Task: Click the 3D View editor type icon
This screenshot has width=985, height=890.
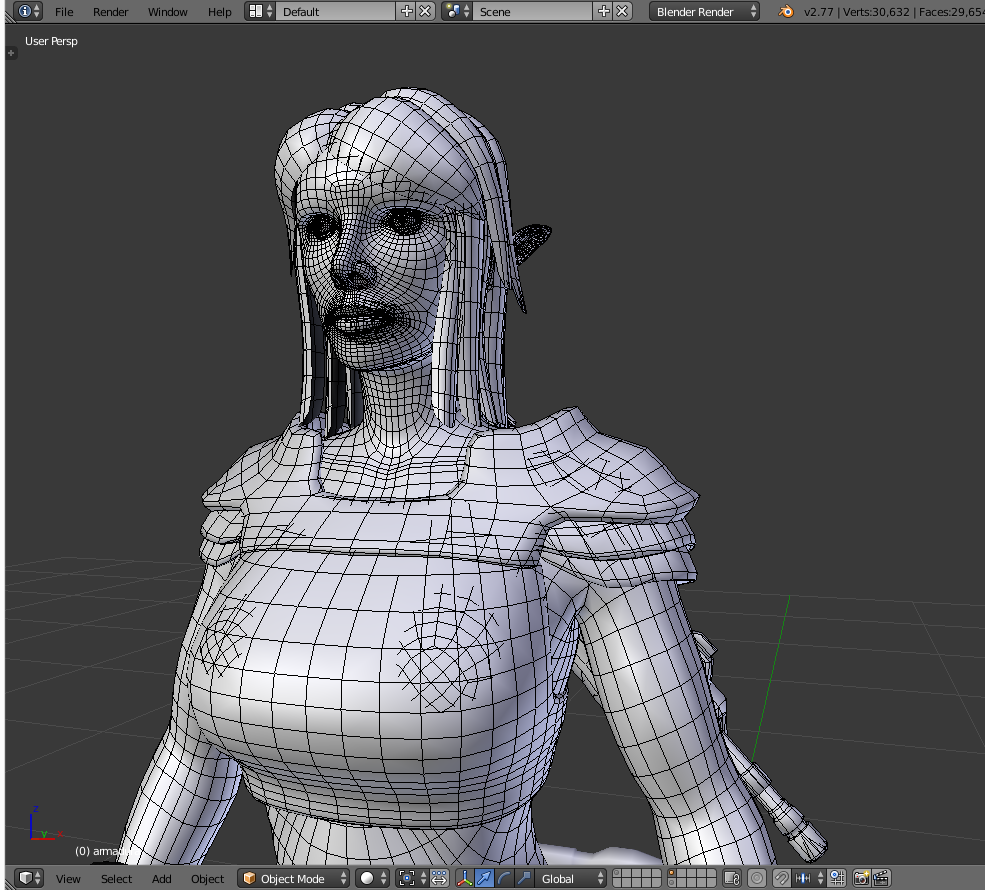Action: pos(25,878)
